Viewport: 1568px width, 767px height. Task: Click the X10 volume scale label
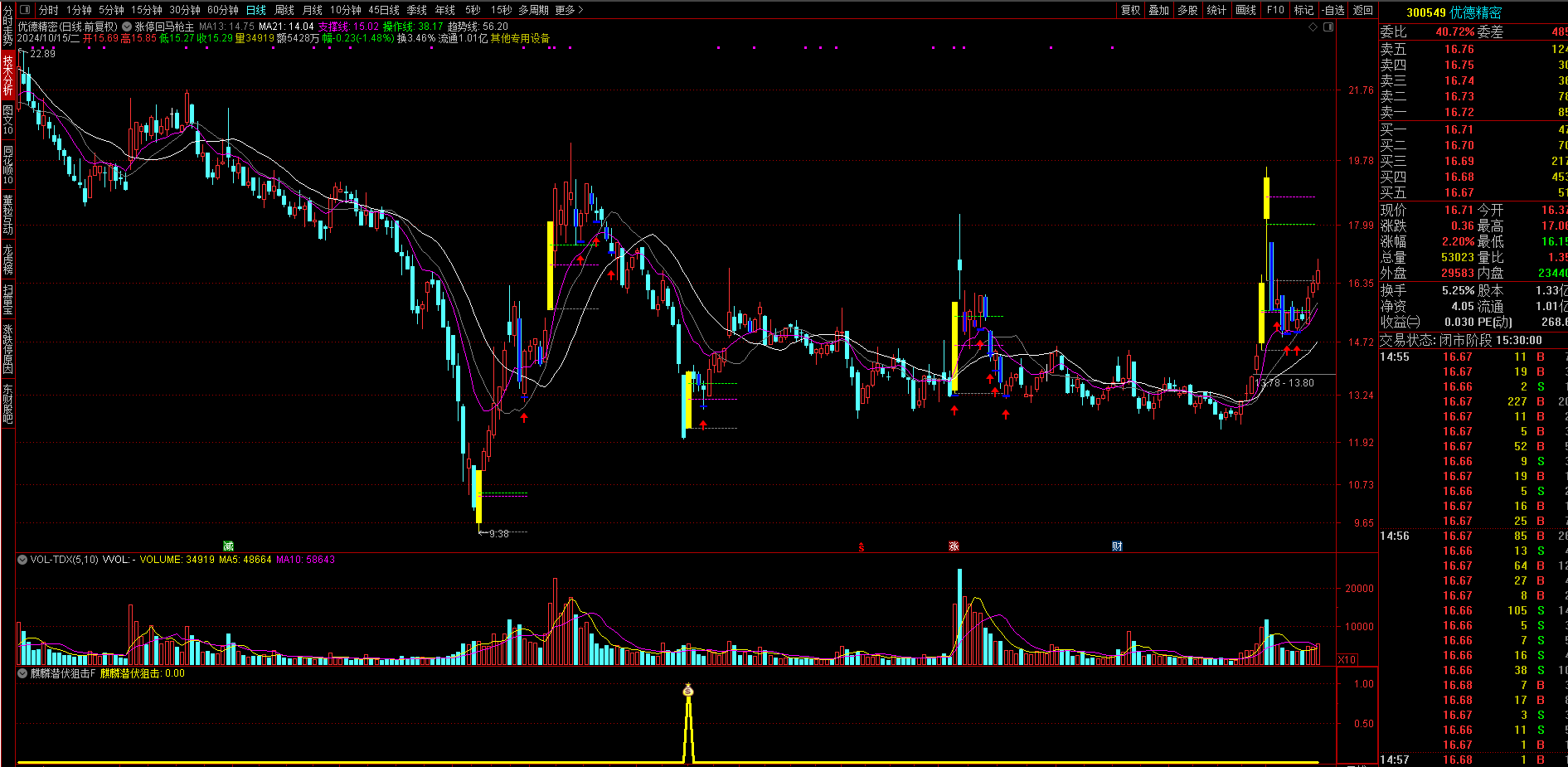(x=1347, y=660)
